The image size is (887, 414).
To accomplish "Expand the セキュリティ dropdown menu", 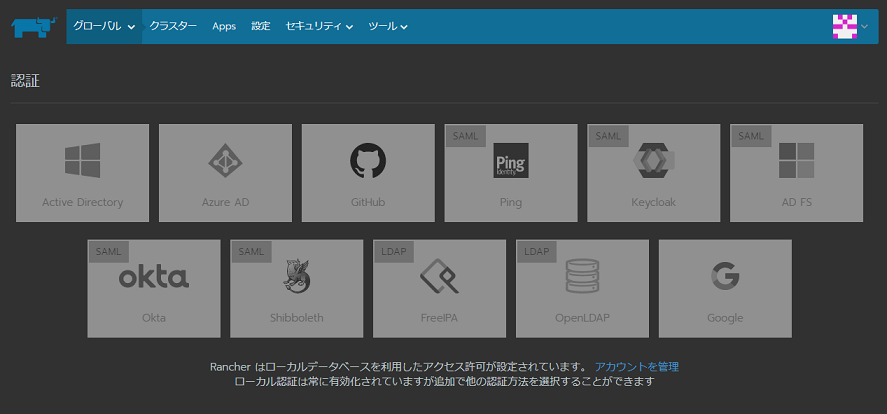I will tap(320, 26).
